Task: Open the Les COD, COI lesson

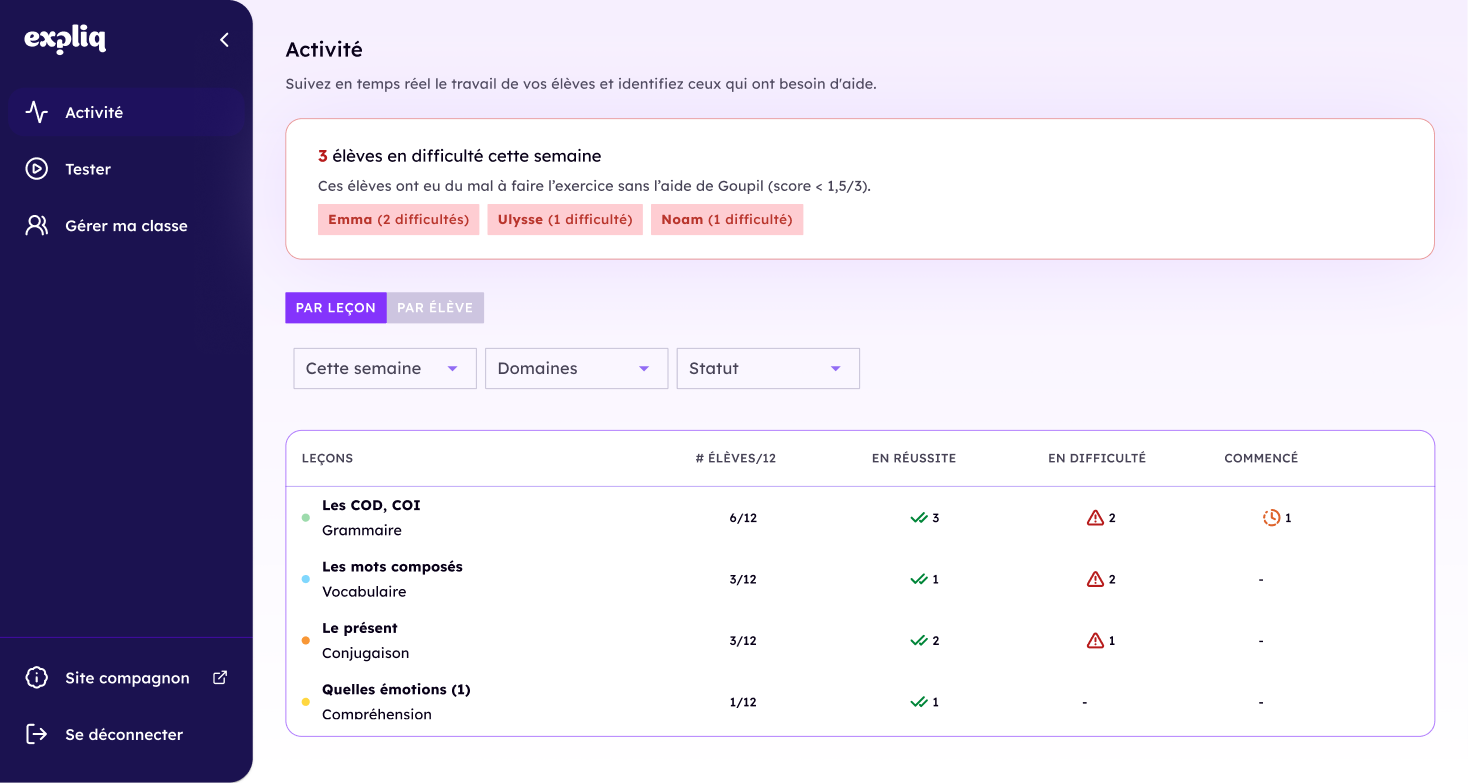Action: pyautogui.click(x=371, y=505)
